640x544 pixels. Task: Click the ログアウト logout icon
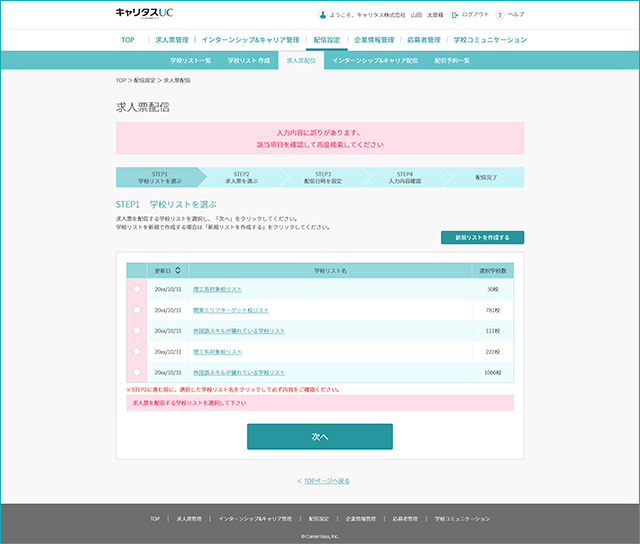(454, 15)
